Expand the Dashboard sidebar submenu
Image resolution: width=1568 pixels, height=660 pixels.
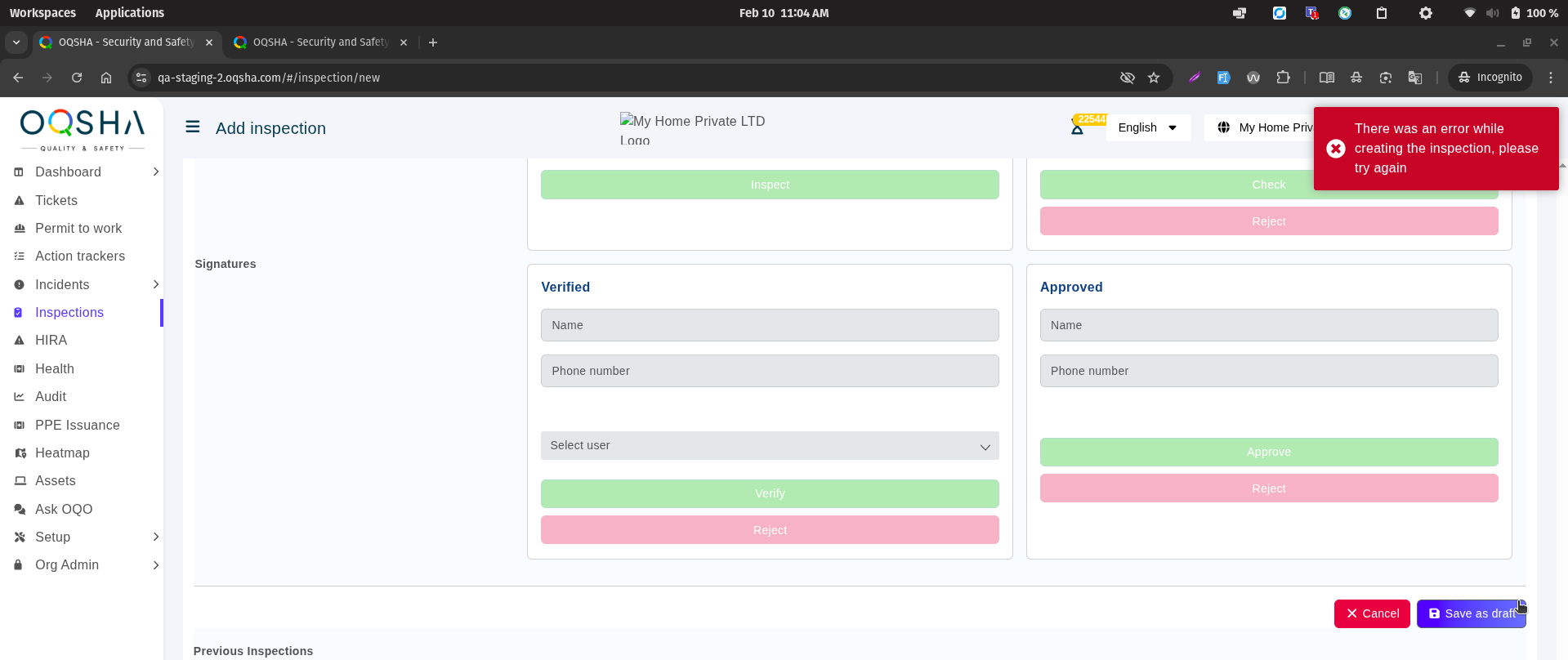pyautogui.click(x=155, y=172)
